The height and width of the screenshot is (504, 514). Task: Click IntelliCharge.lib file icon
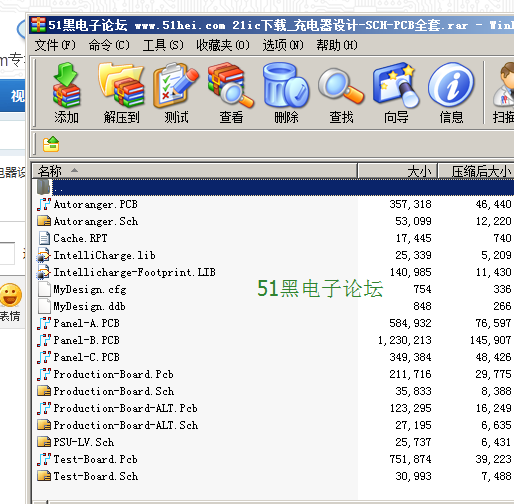point(44,255)
